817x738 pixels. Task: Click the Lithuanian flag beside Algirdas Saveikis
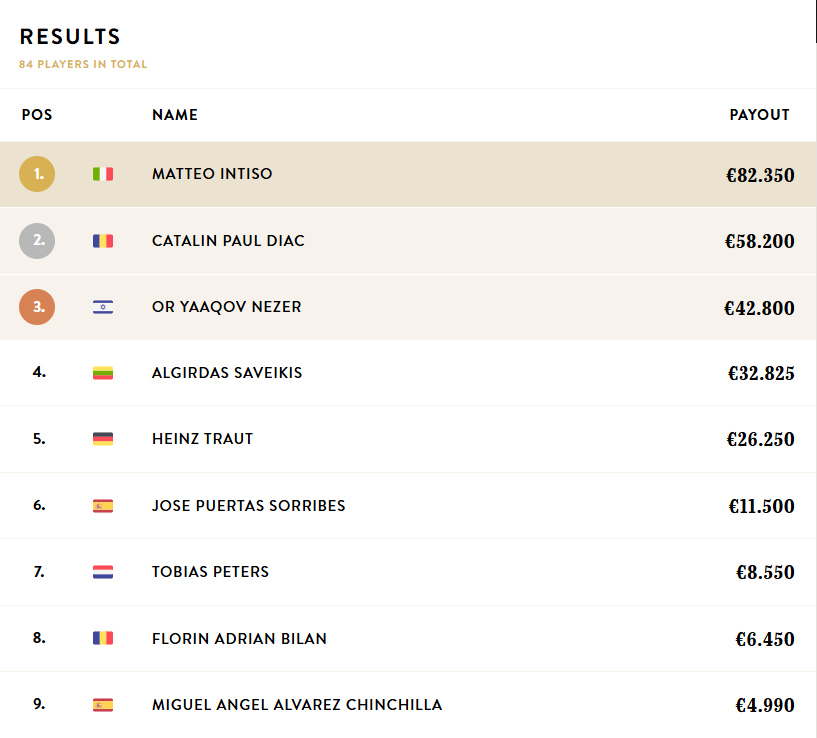coord(102,373)
